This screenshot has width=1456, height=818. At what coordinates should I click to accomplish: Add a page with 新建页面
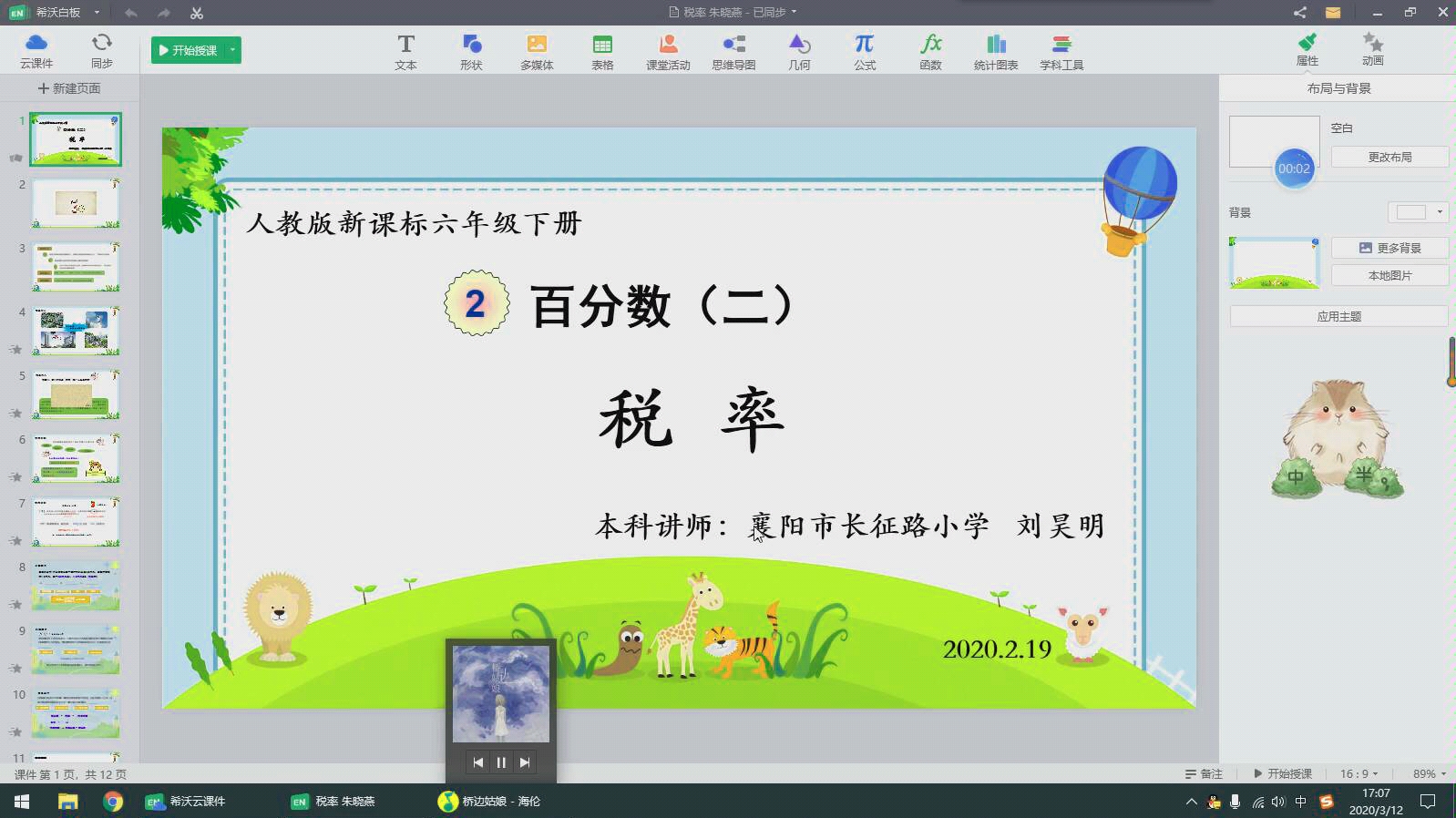coord(69,88)
